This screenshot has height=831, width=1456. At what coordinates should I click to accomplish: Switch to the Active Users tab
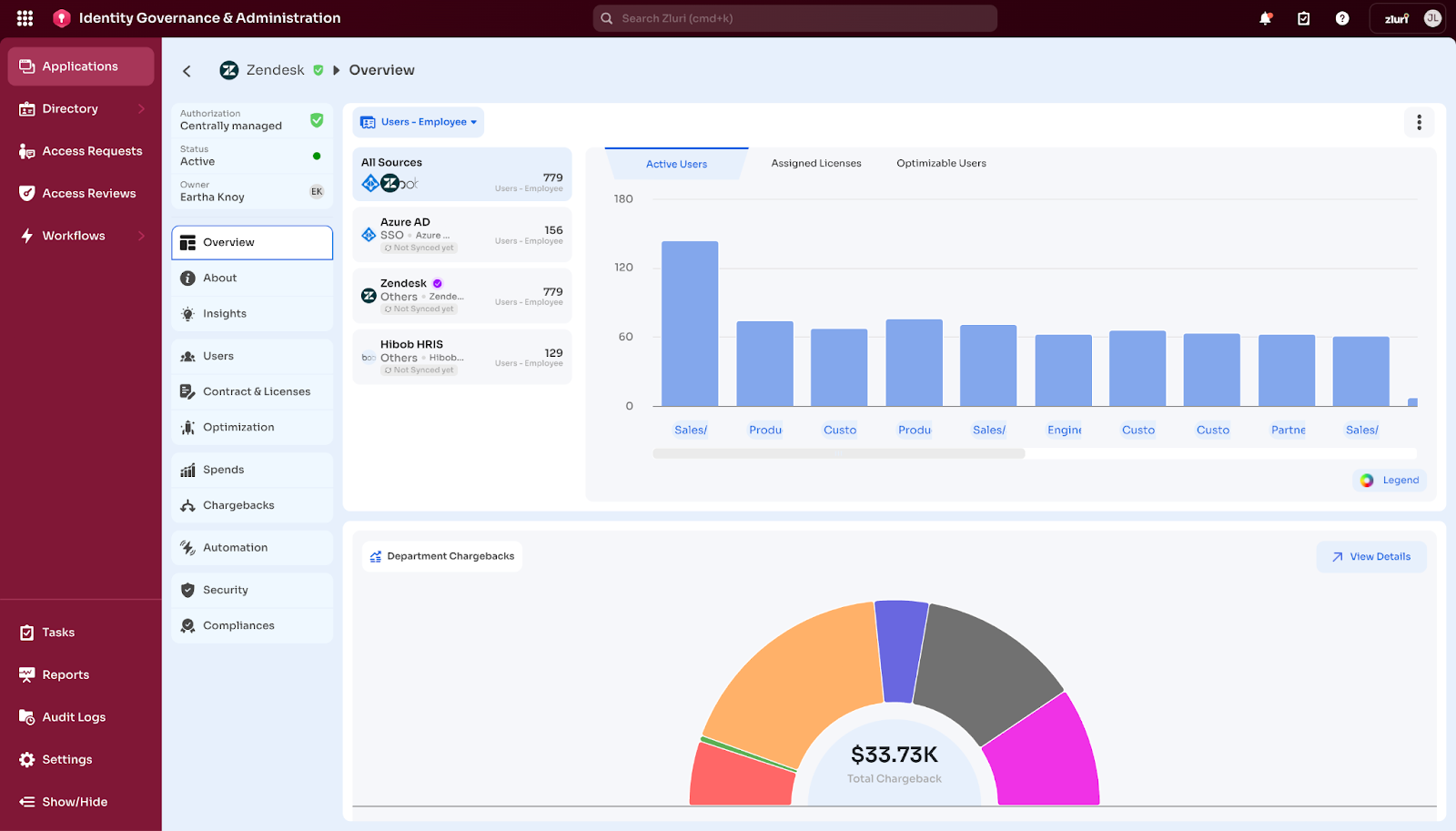[676, 164]
